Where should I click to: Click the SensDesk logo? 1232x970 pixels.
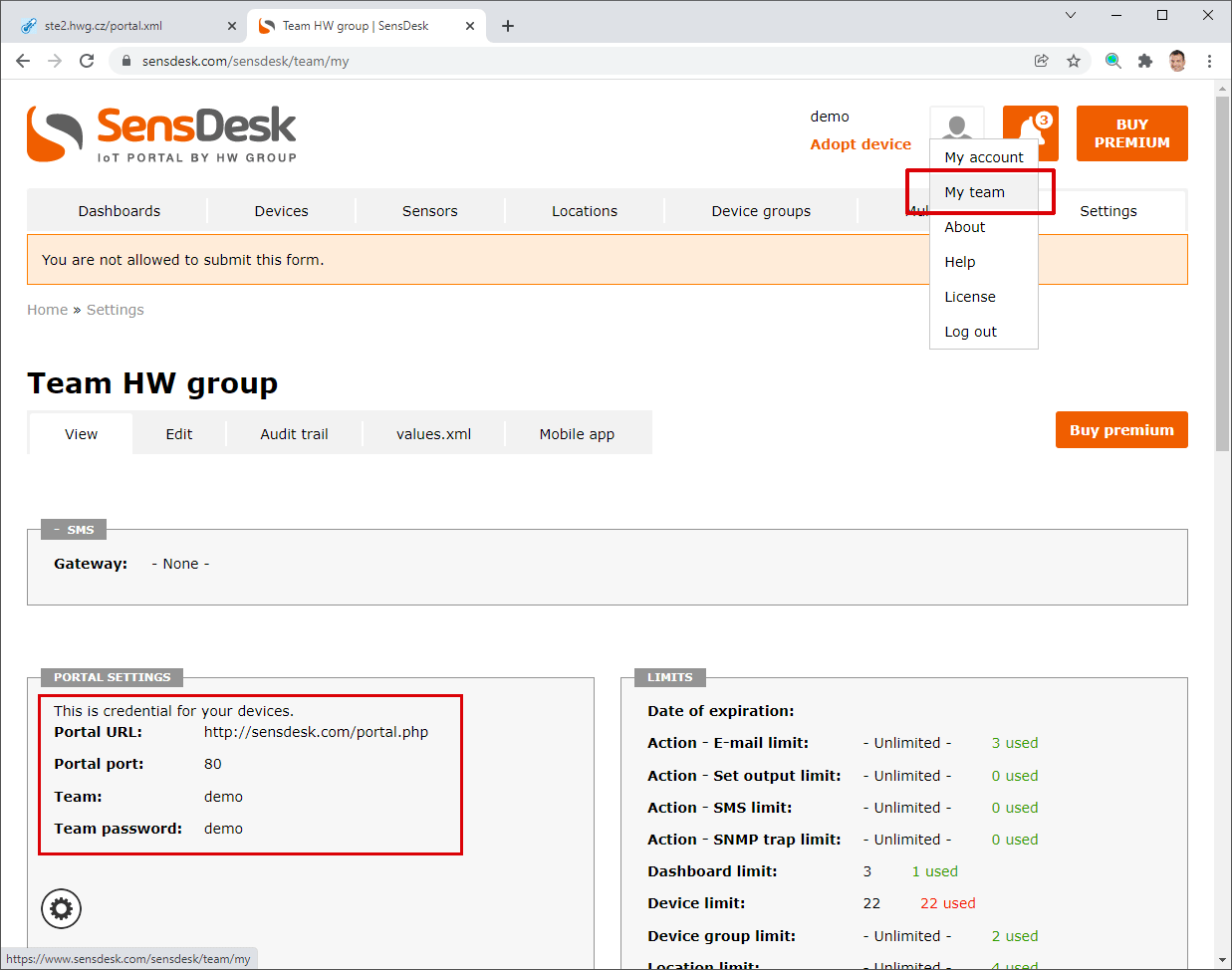161,133
